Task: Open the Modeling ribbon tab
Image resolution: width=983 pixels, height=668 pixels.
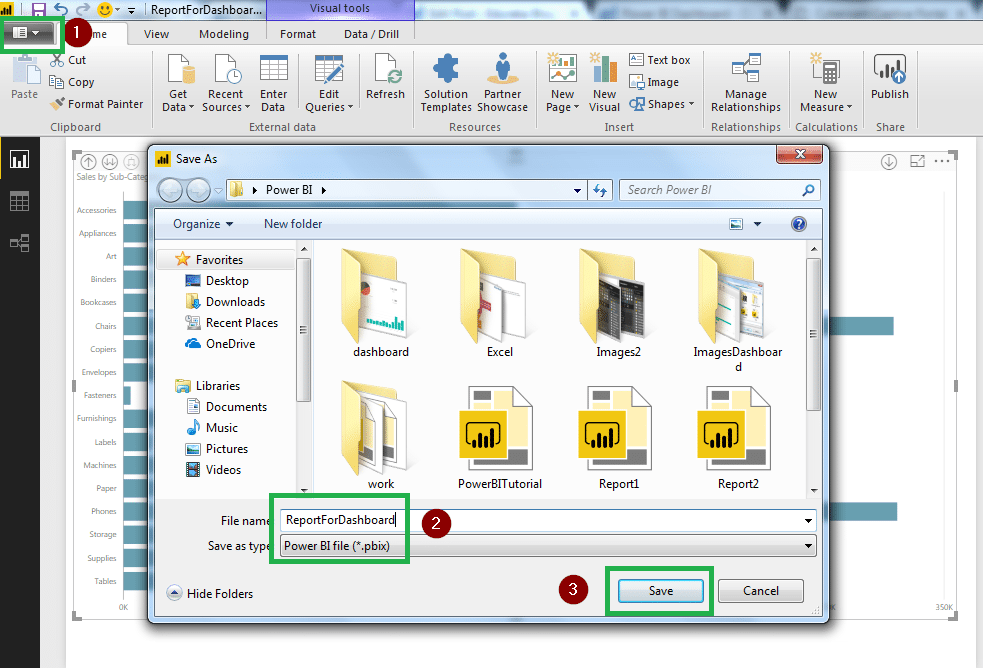Action: (x=224, y=34)
